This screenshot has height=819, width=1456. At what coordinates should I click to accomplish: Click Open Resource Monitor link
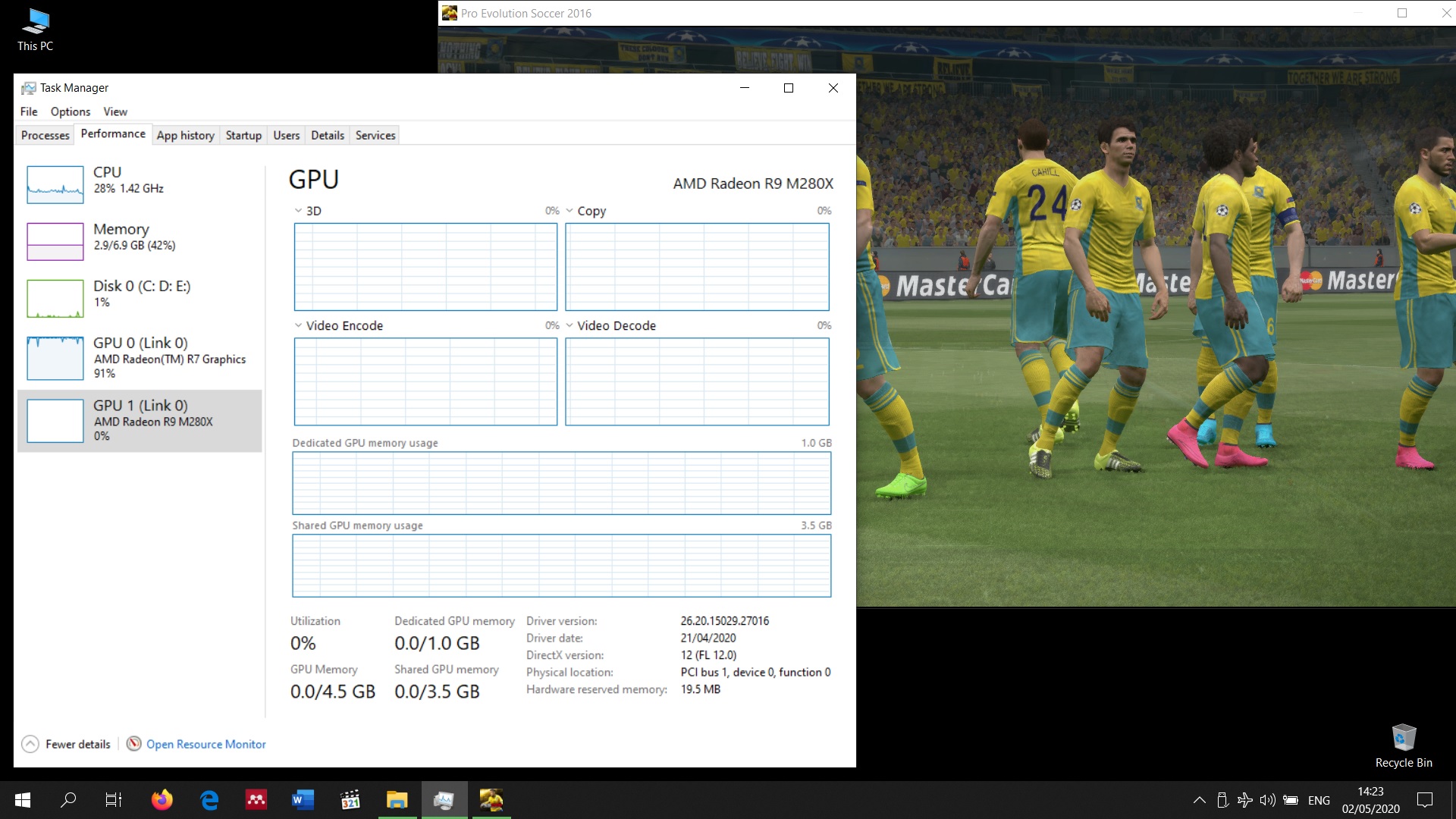pos(206,745)
